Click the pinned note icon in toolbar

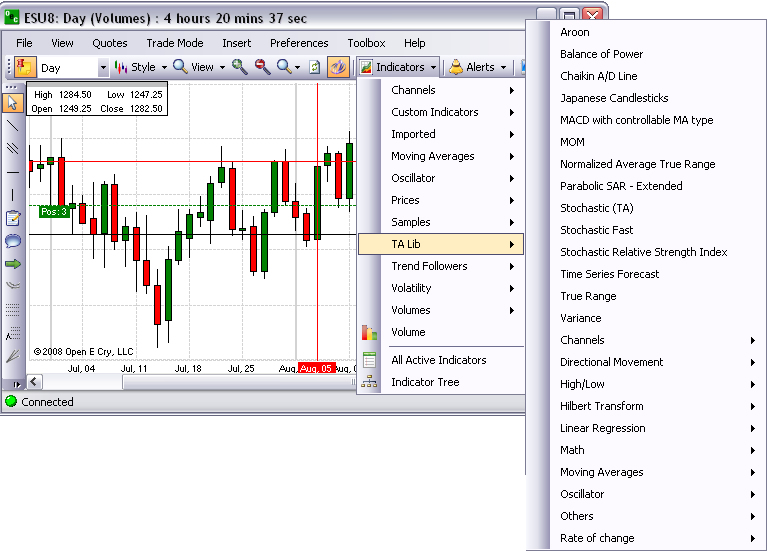[25, 67]
